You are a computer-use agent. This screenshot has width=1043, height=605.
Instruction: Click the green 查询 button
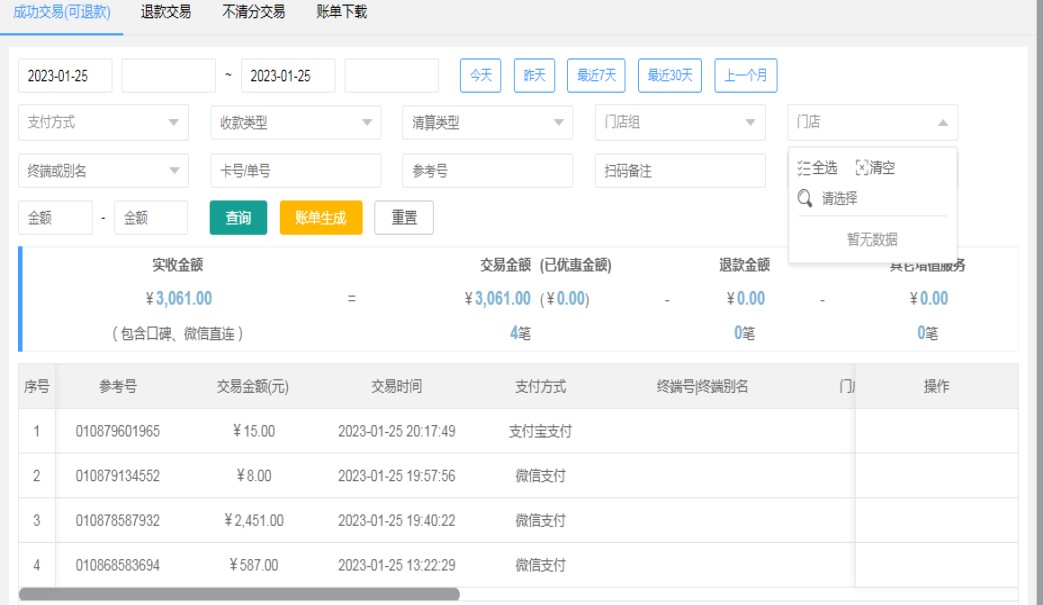pyautogui.click(x=238, y=218)
